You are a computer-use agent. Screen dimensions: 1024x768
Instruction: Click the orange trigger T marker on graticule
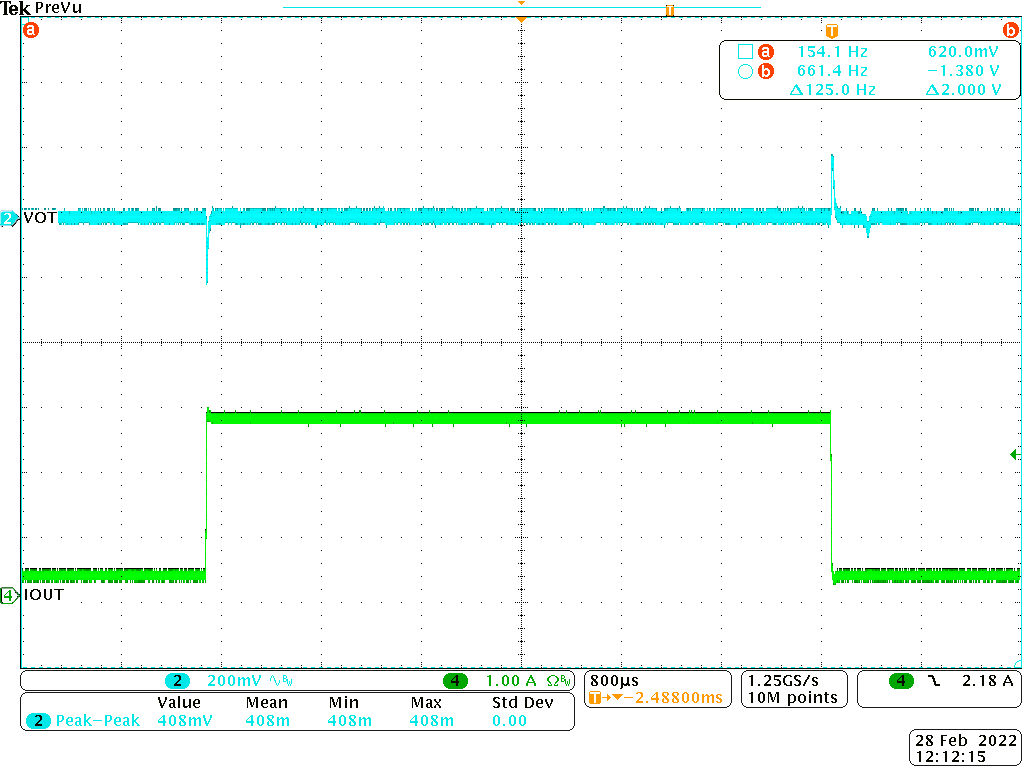coord(831,30)
